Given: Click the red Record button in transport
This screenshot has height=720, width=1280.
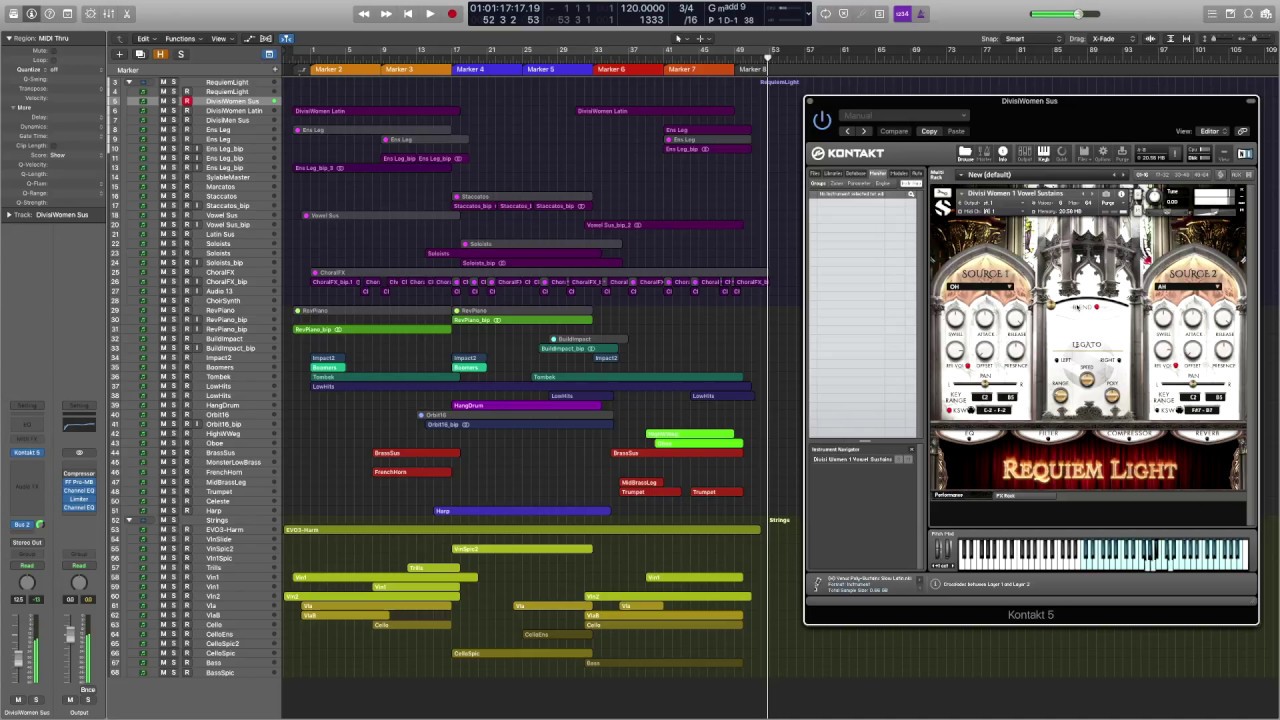Looking at the screenshot, I should click(x=452, y=14).
